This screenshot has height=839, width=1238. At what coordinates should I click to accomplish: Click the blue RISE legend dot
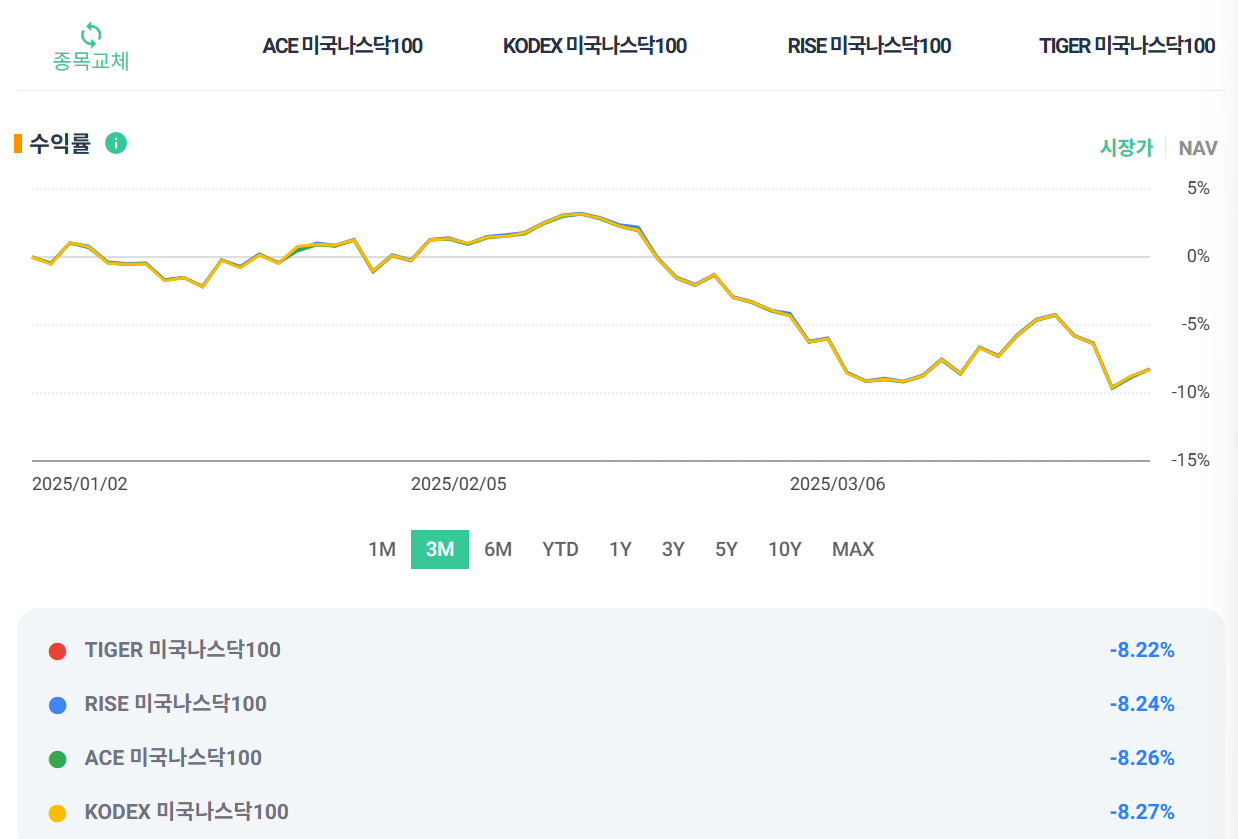pos(57,705)
